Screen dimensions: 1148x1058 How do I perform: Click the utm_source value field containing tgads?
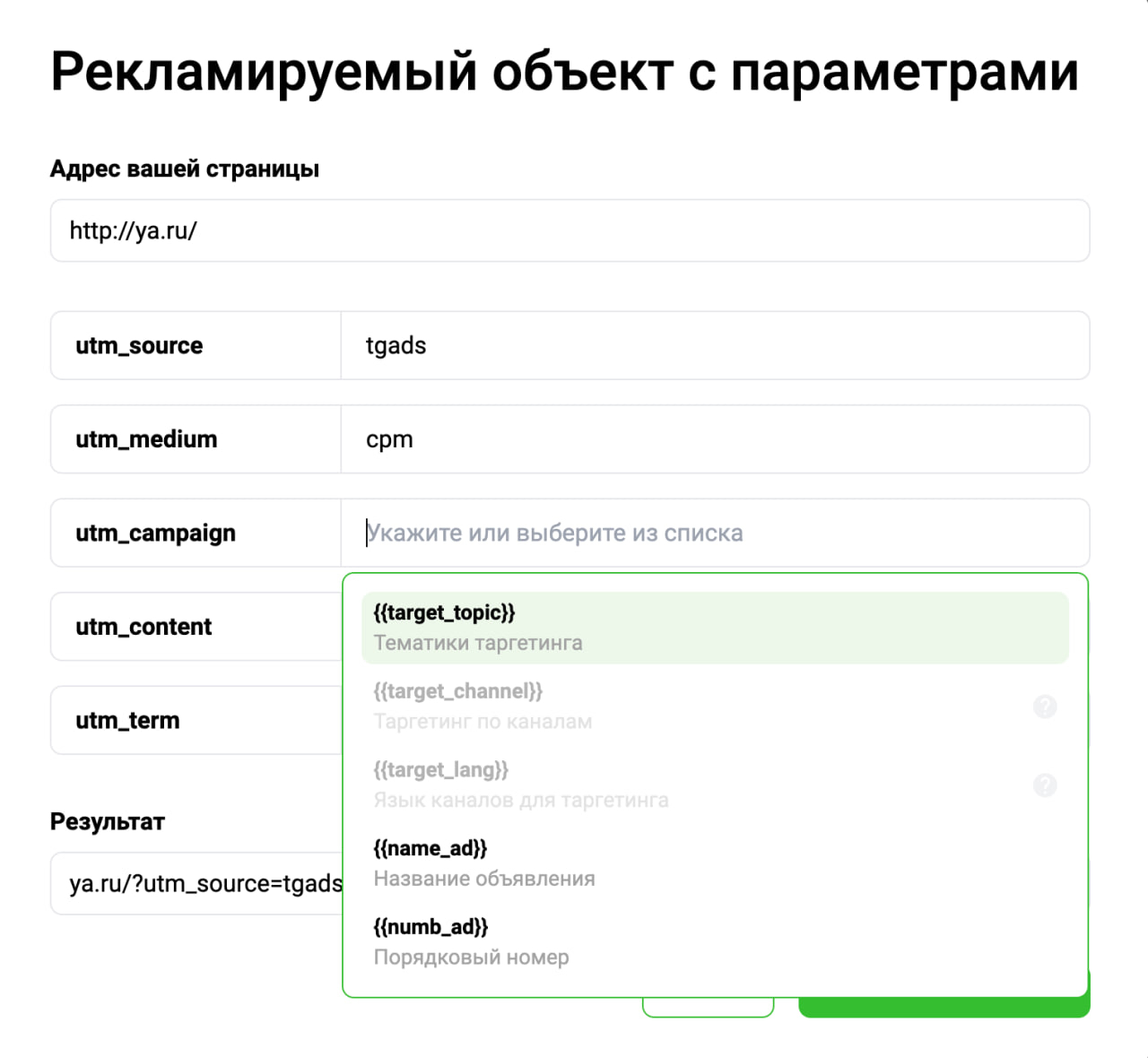714,345
